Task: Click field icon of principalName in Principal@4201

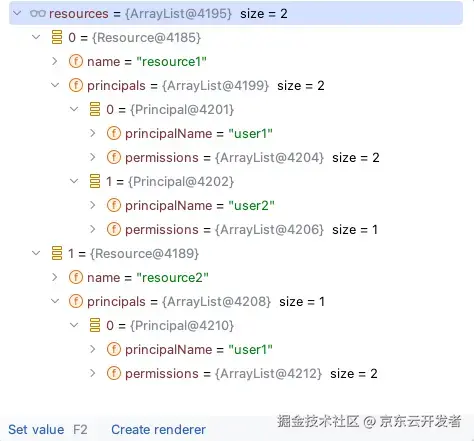Action: pyautogui.click(x=114, y=133)
